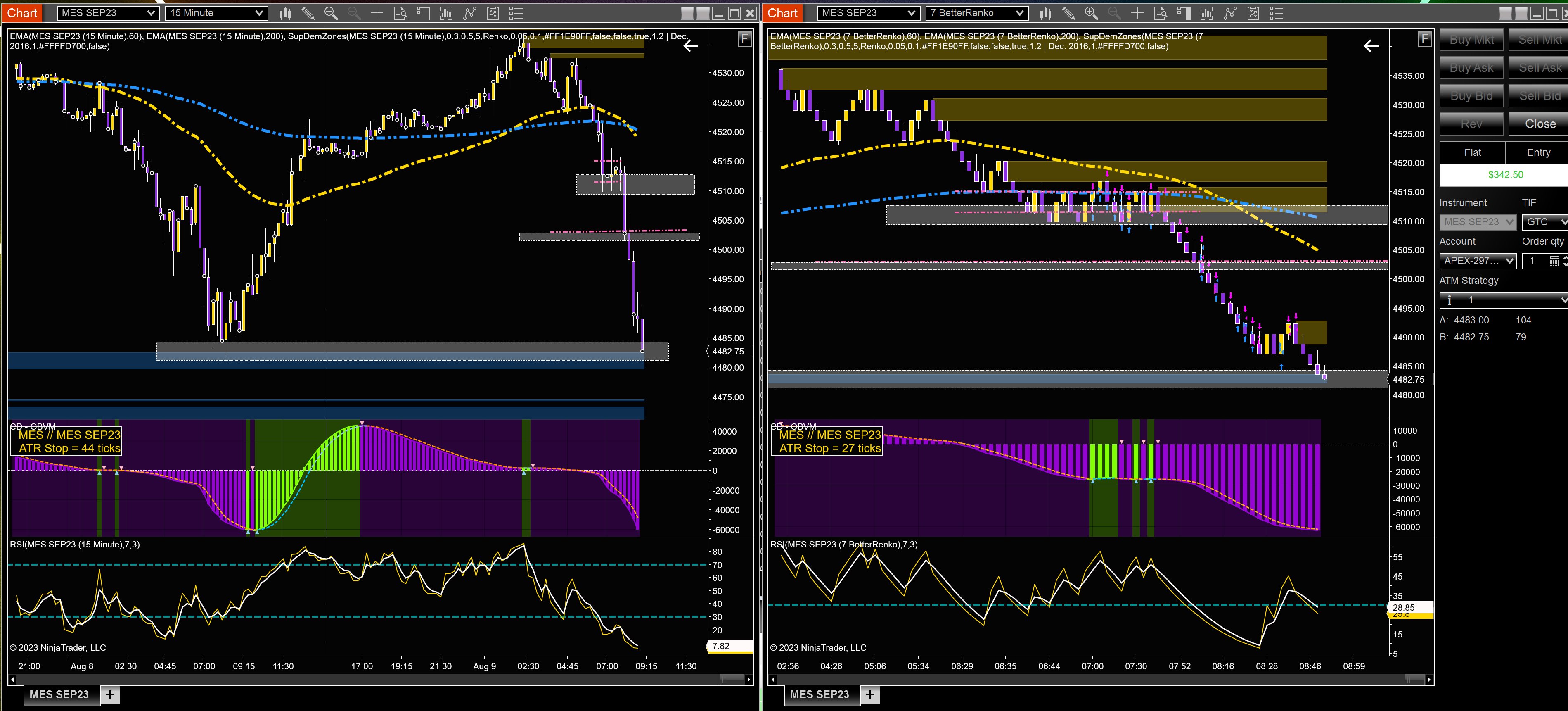
Task: Select drawing tools pencil in 15 Minute chart
Action: [x=308, y=13]
